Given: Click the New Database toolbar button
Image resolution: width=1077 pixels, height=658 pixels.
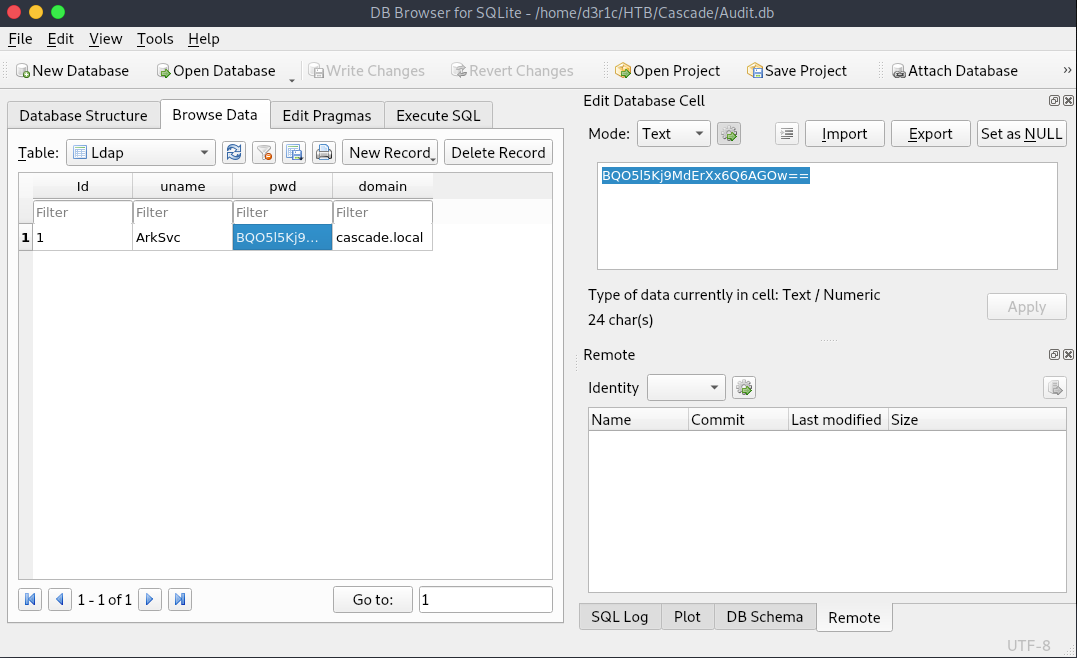Looking at the screenshot, I should (x=72, y=71).
